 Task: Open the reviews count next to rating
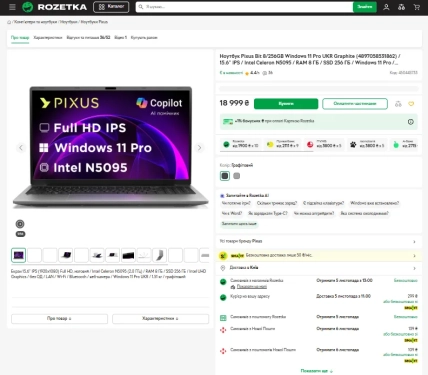click(268, 73)
